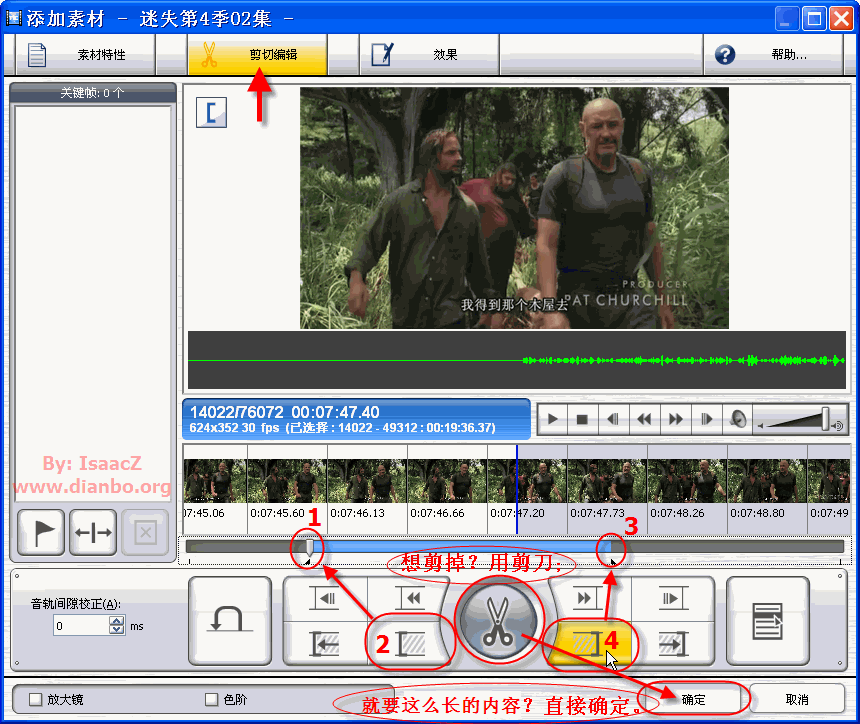This screenshot has width=860, height=724.
Task: Adjust the volume slider handle
Action: pyautogui.click(x=825, y=419)
